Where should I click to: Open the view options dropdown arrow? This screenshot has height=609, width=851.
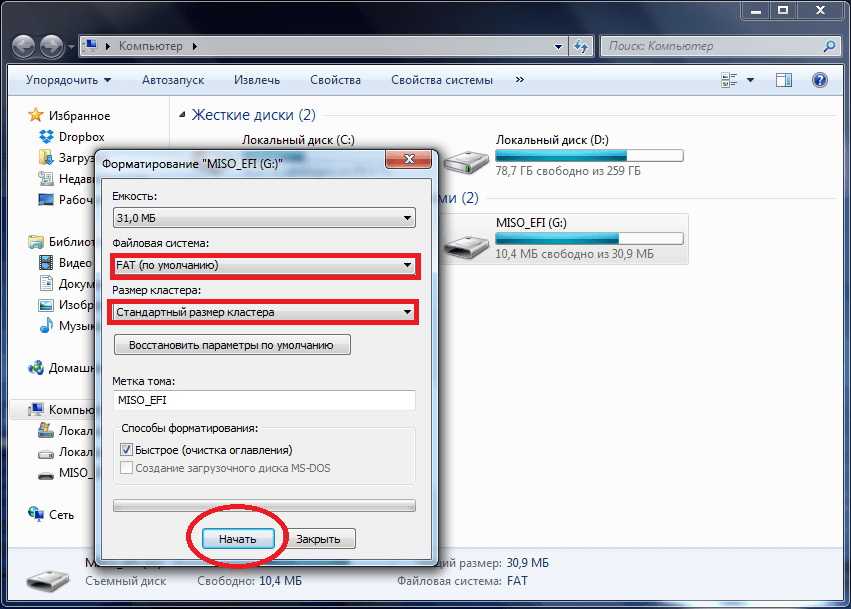(750, 80)
